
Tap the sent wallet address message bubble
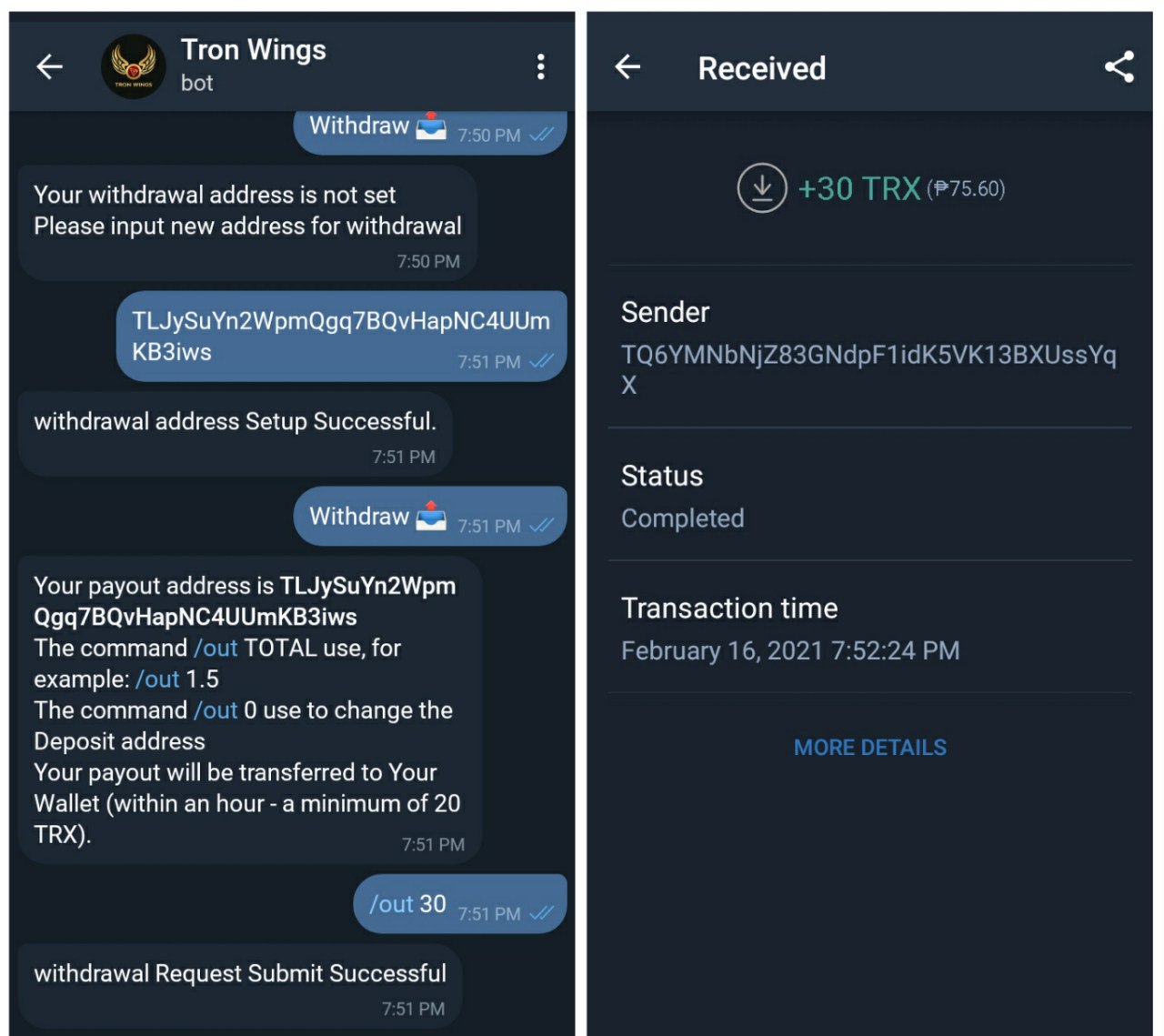(x=340, y=336)
